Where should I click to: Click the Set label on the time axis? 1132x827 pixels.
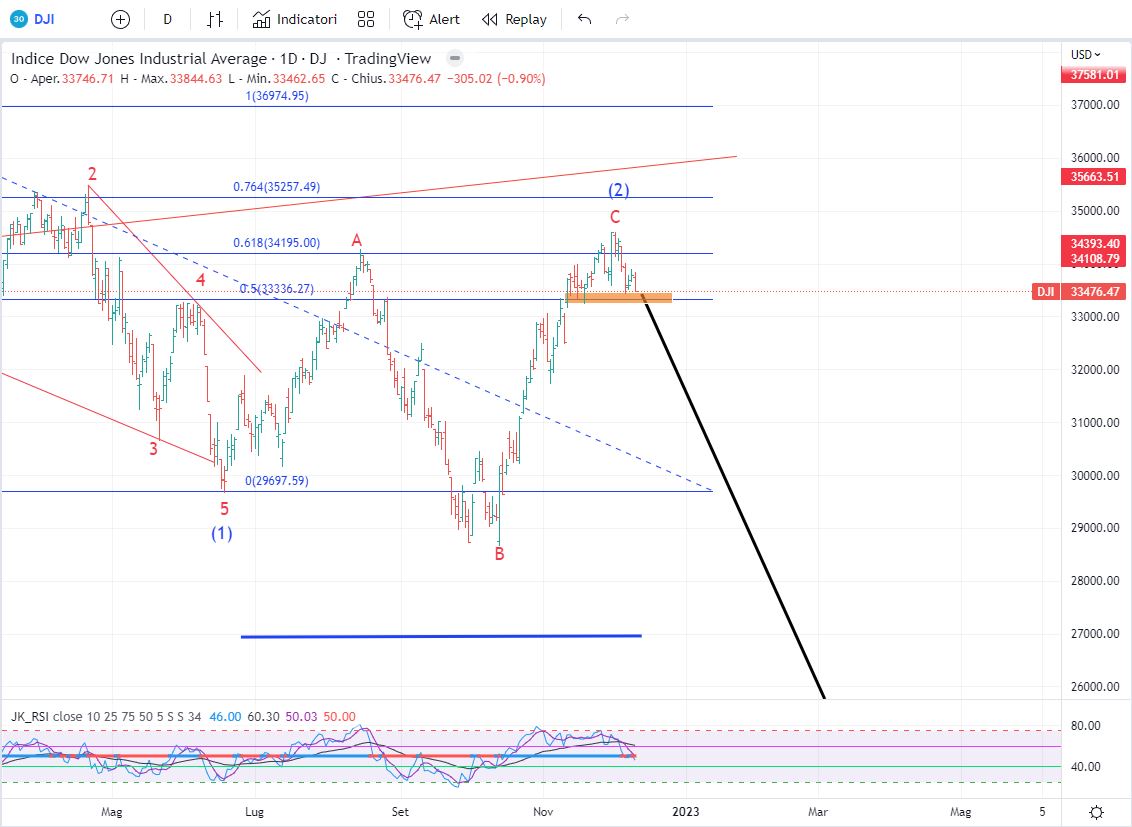pyautogui.click(x=400, y=812)
